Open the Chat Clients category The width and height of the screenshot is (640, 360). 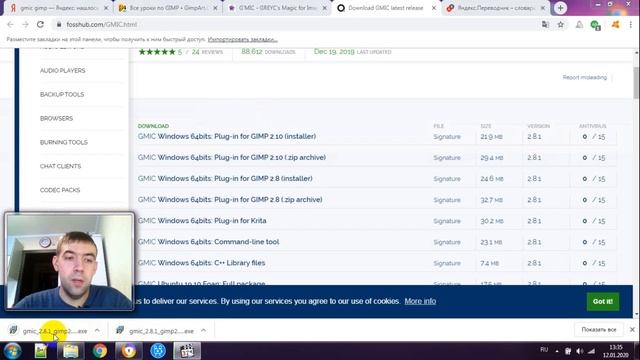coord(60,166)
